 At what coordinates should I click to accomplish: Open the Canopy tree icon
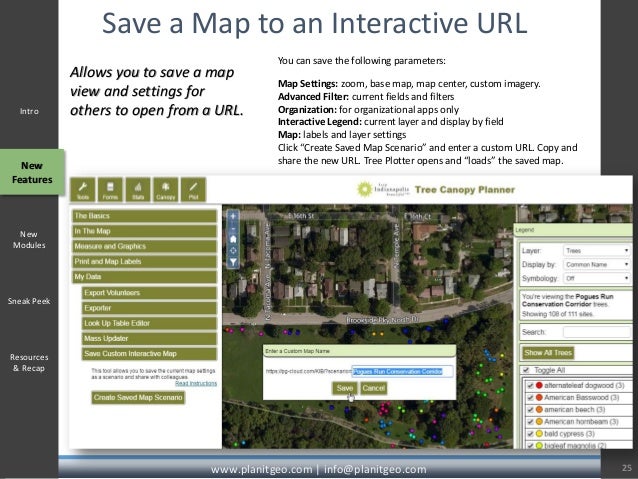pyautogui.click(x=166, y=190)
